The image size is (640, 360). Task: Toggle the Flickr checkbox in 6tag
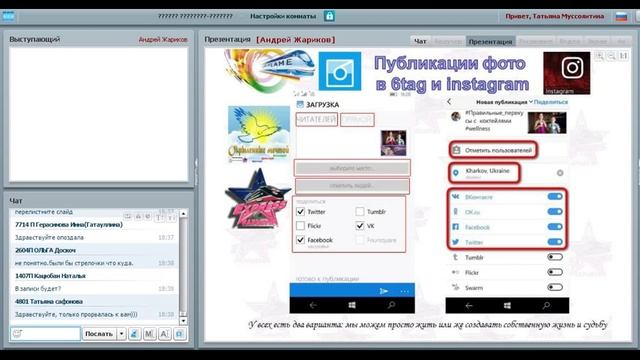point(300,226)
